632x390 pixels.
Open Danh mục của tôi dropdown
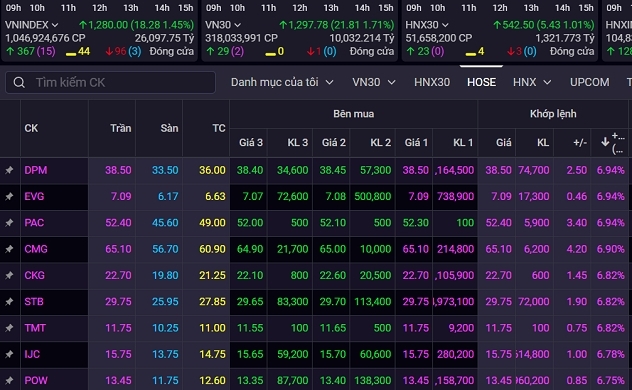(282, 82)
